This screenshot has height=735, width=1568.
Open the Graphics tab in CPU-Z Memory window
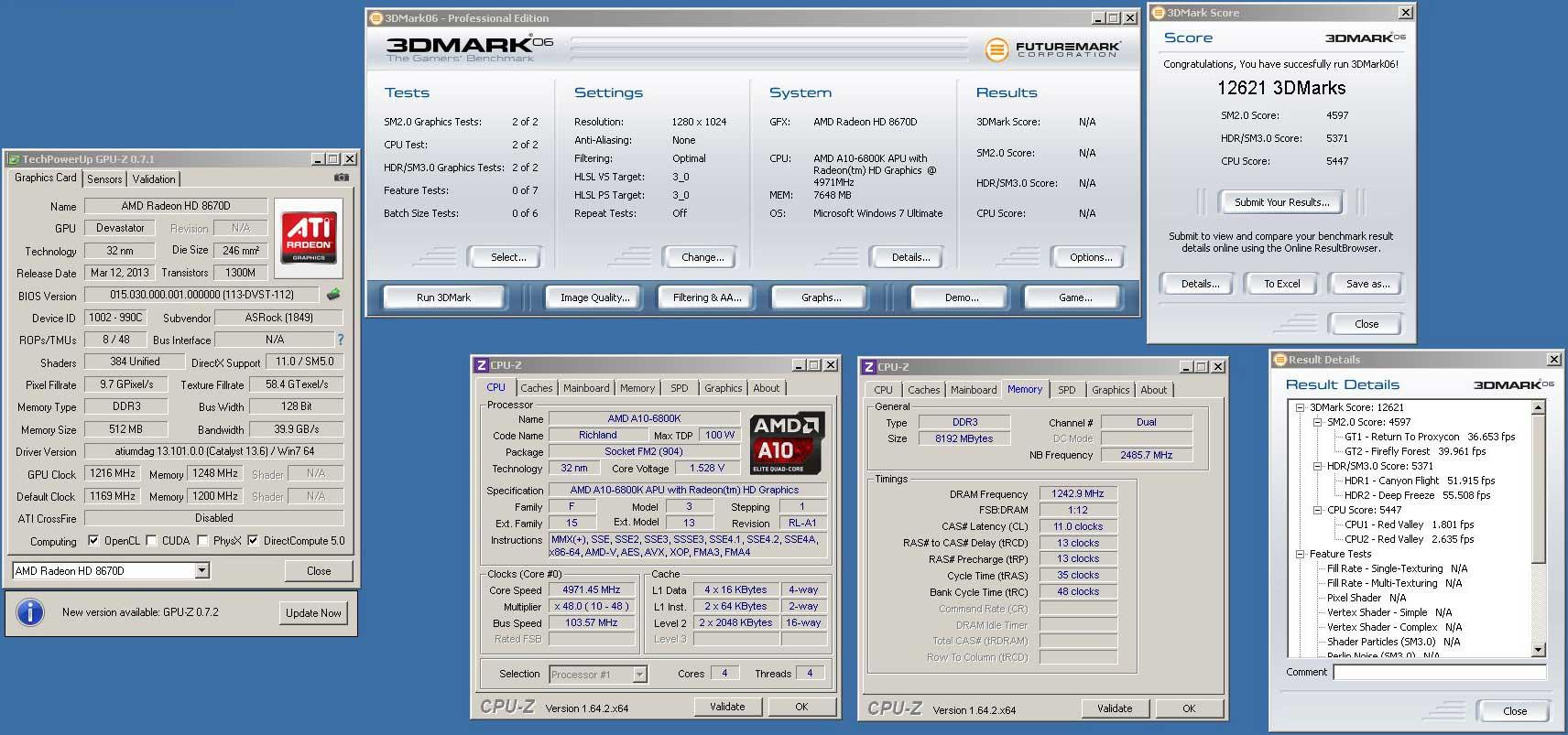pyautogui.click(x=1110, y=390)
